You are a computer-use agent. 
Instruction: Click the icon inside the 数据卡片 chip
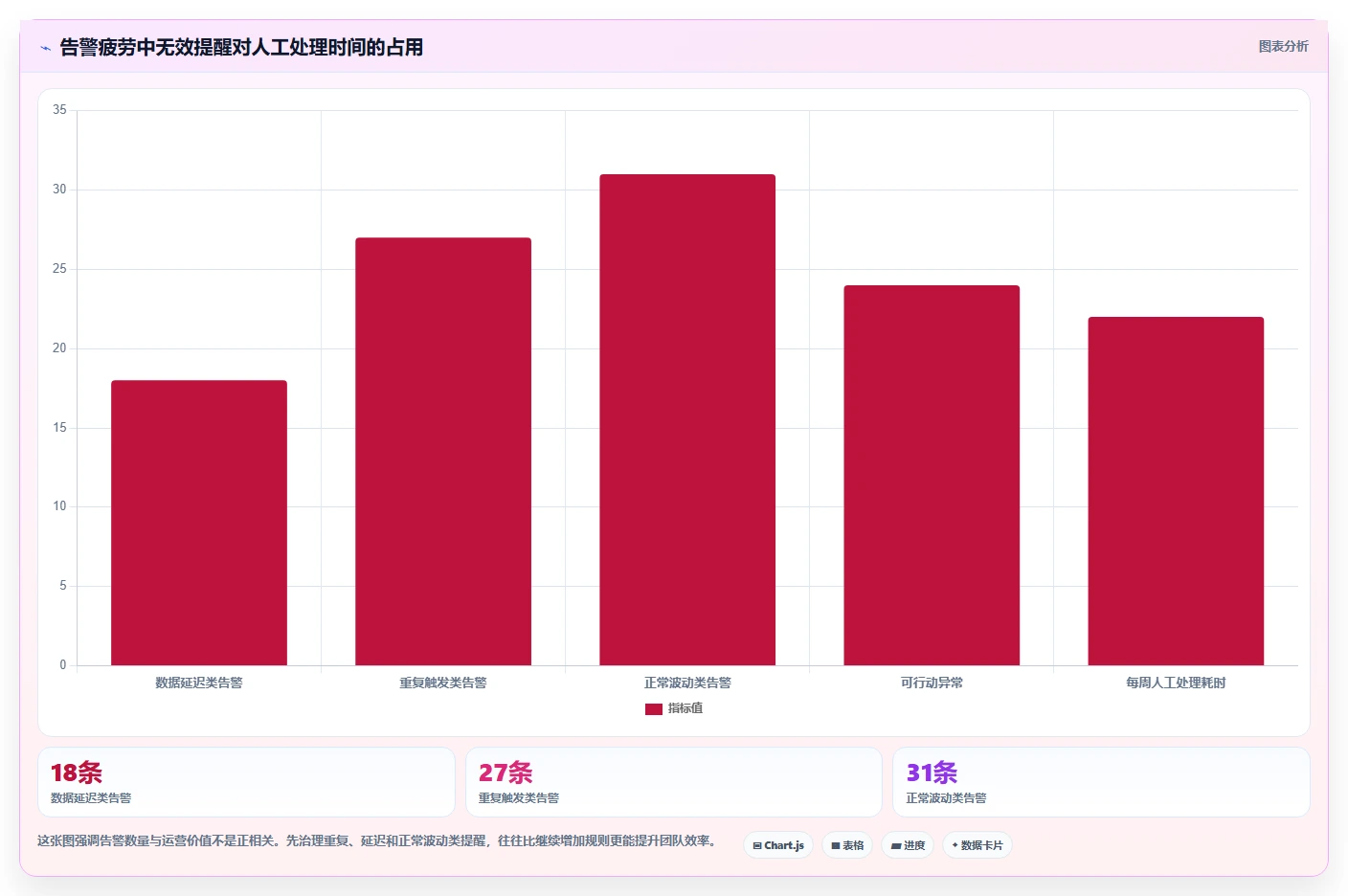[x=955, y=845]
